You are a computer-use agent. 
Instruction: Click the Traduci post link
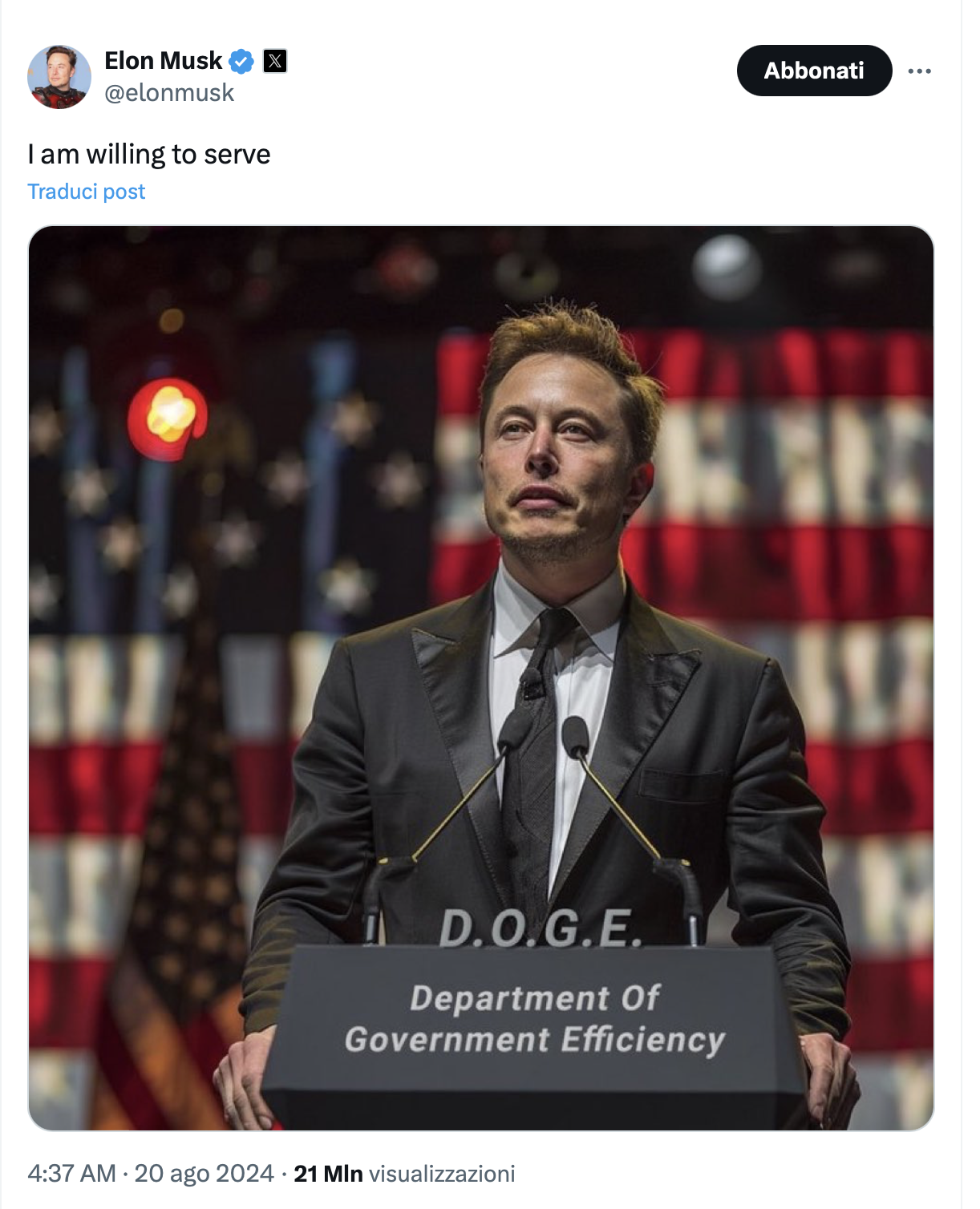(87, 192)
